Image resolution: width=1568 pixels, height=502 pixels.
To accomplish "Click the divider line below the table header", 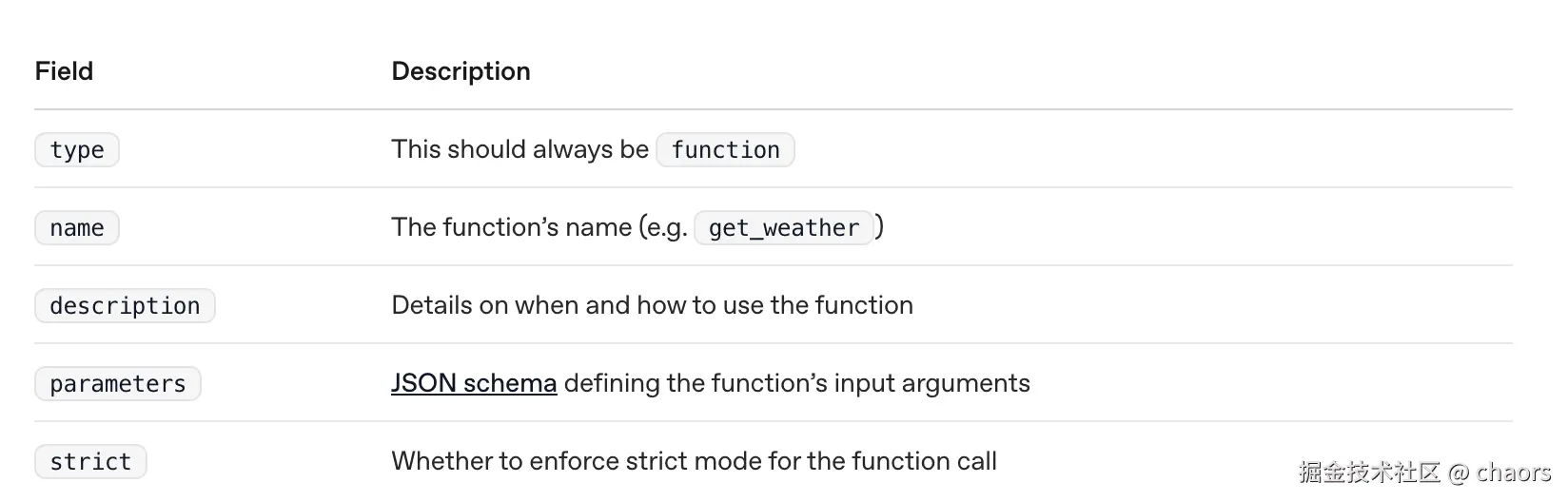I will pos(773,109).
